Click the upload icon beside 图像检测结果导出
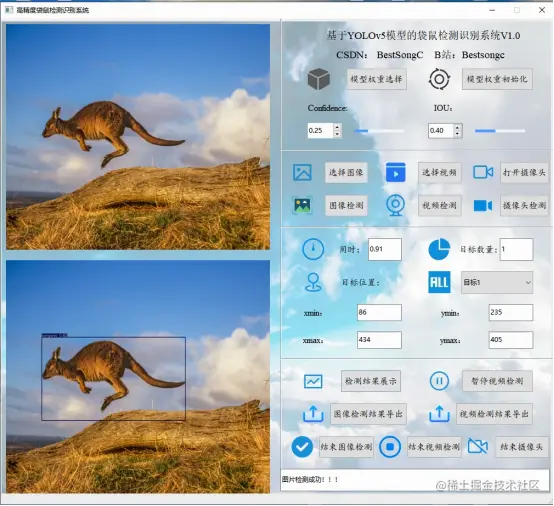 pyautogui.click(x=313, y=414)
